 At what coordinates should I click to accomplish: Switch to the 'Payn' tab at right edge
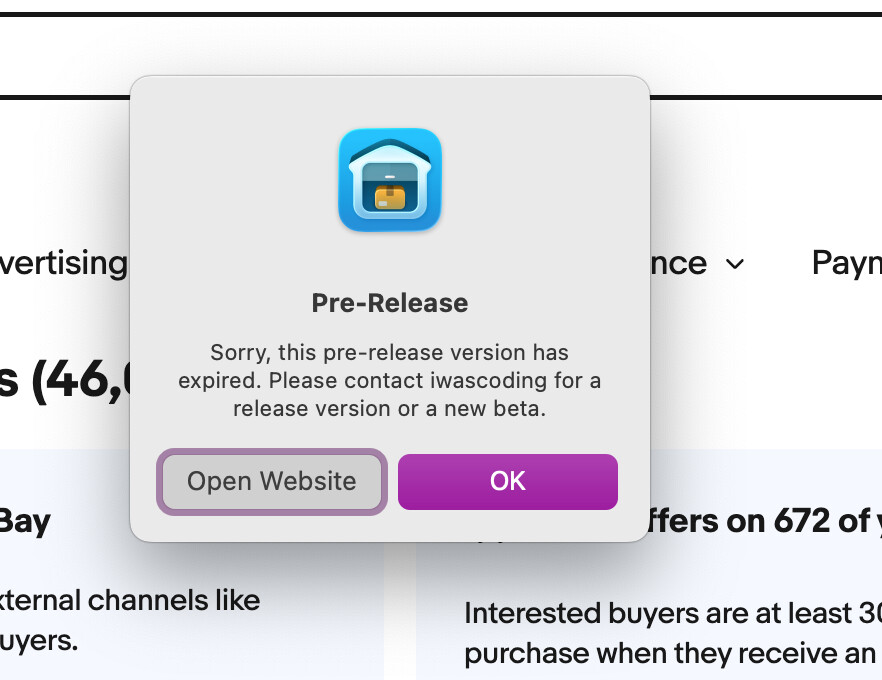click(x=847, y=264)
